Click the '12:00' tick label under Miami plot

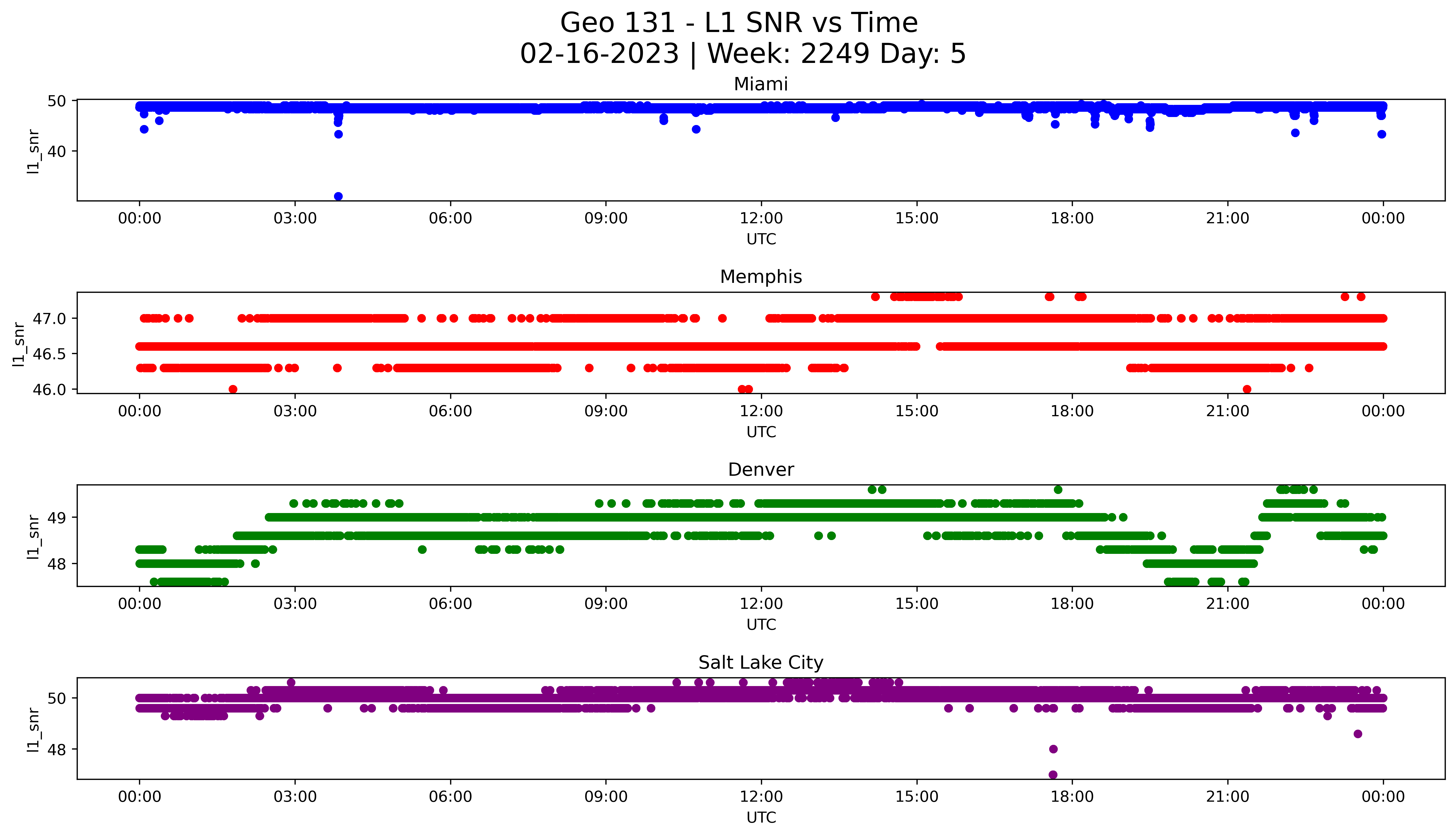tap(761, 219)
